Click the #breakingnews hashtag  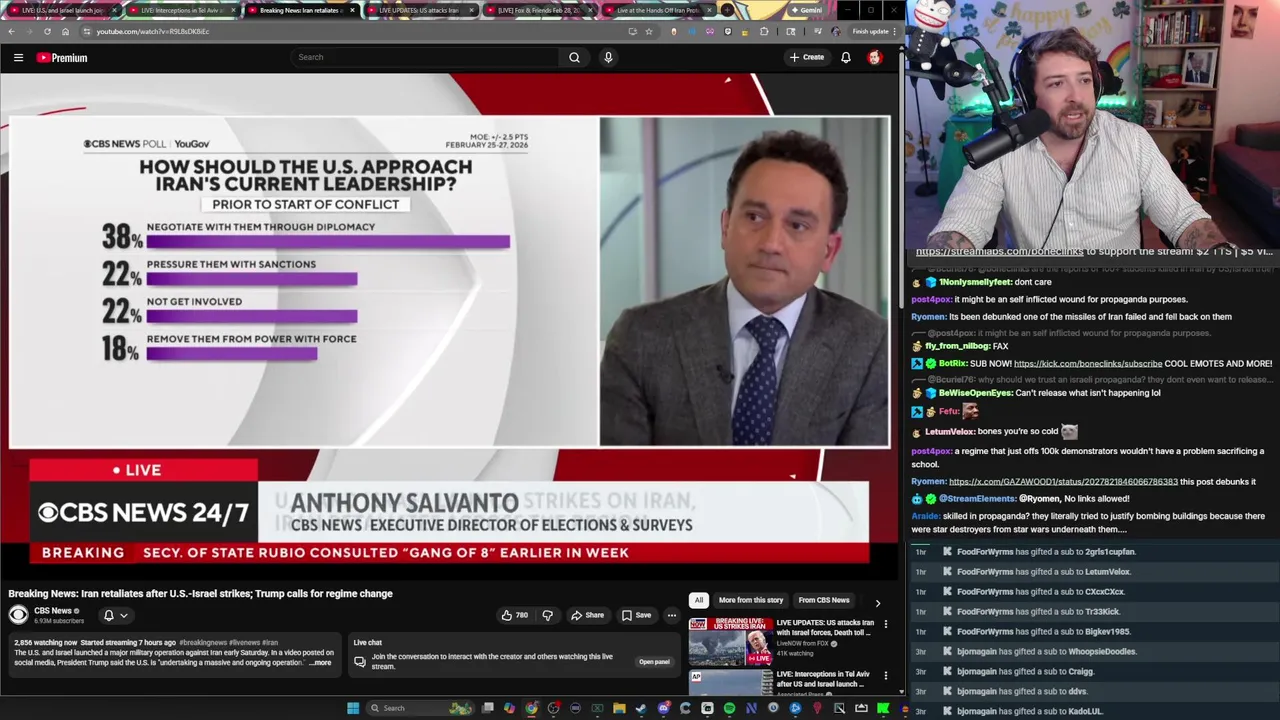tap(203, 642)
